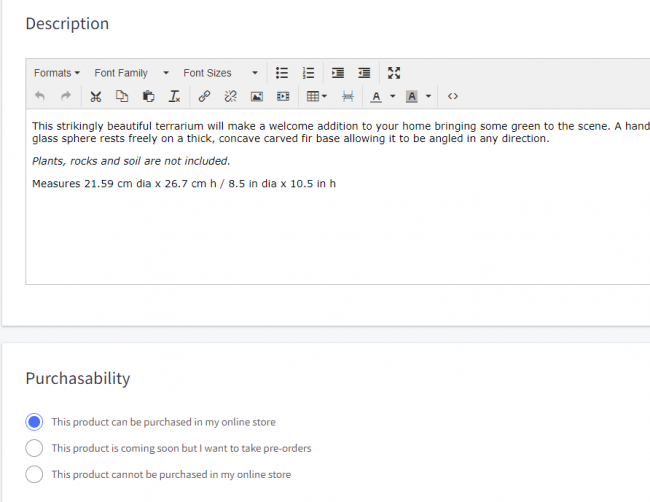Insert a hyperlink with link icon
The image size is (650, 502).
point(204,97)
